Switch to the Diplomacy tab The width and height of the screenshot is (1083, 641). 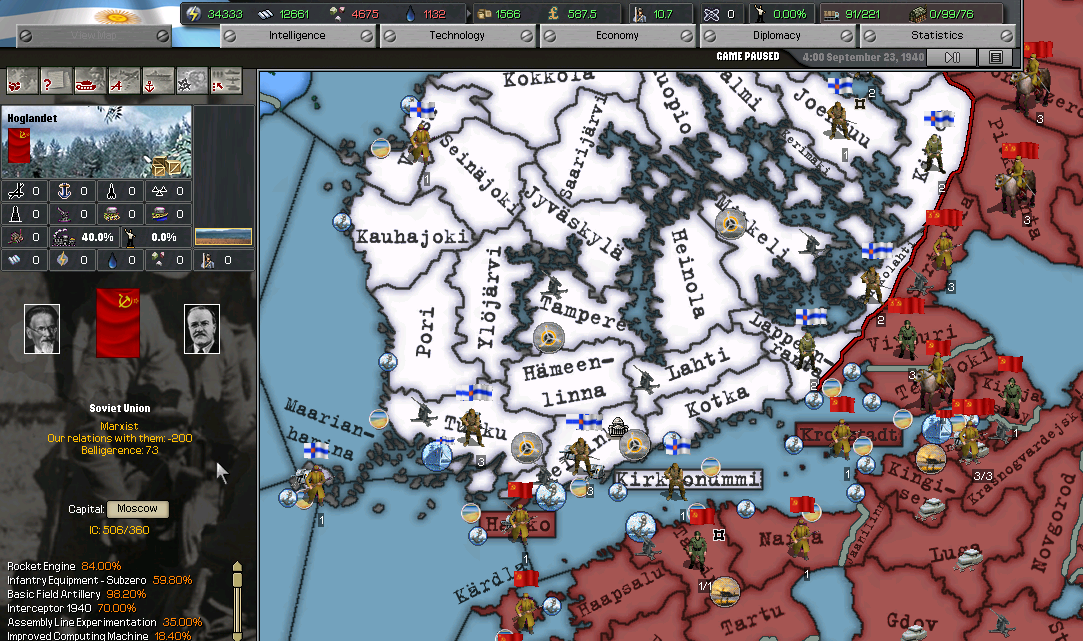[x=776, y=35]
